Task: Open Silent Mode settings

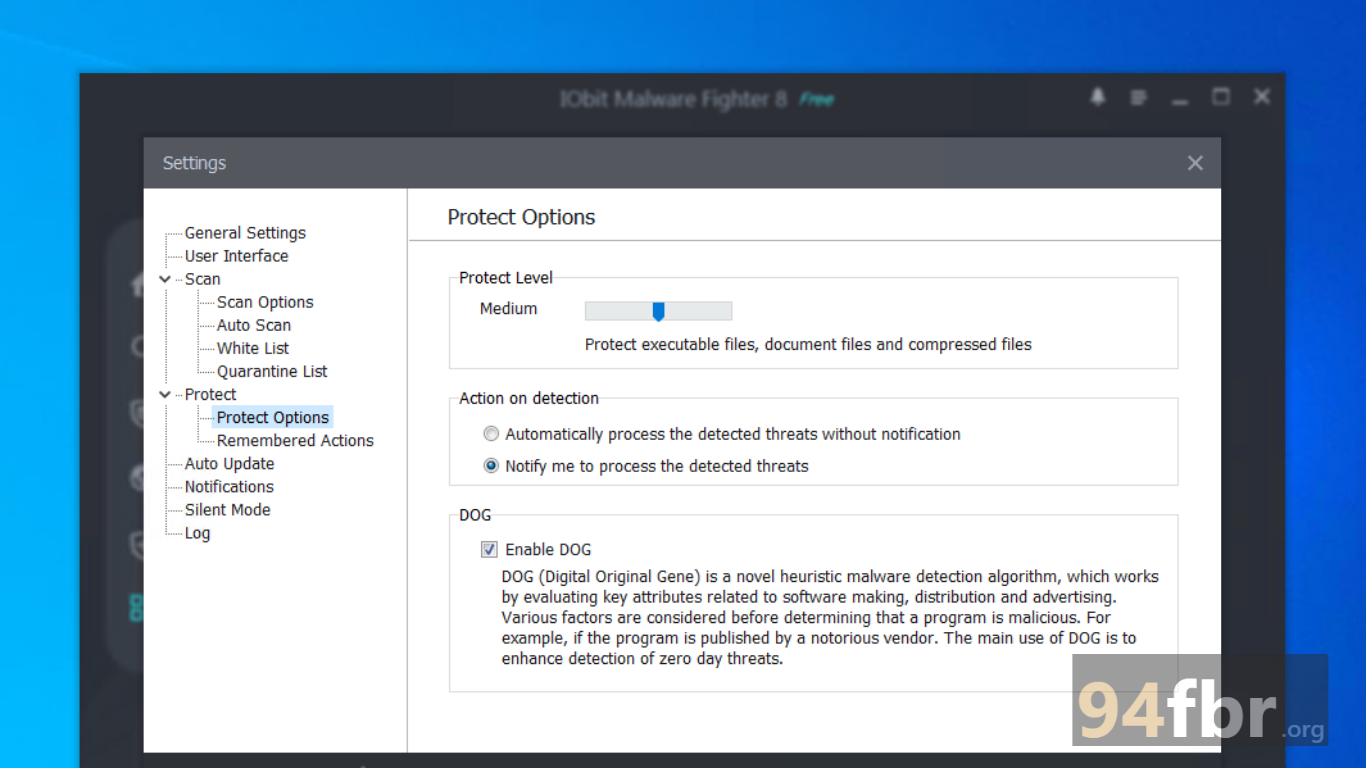Action: click(x=227, y=509)
